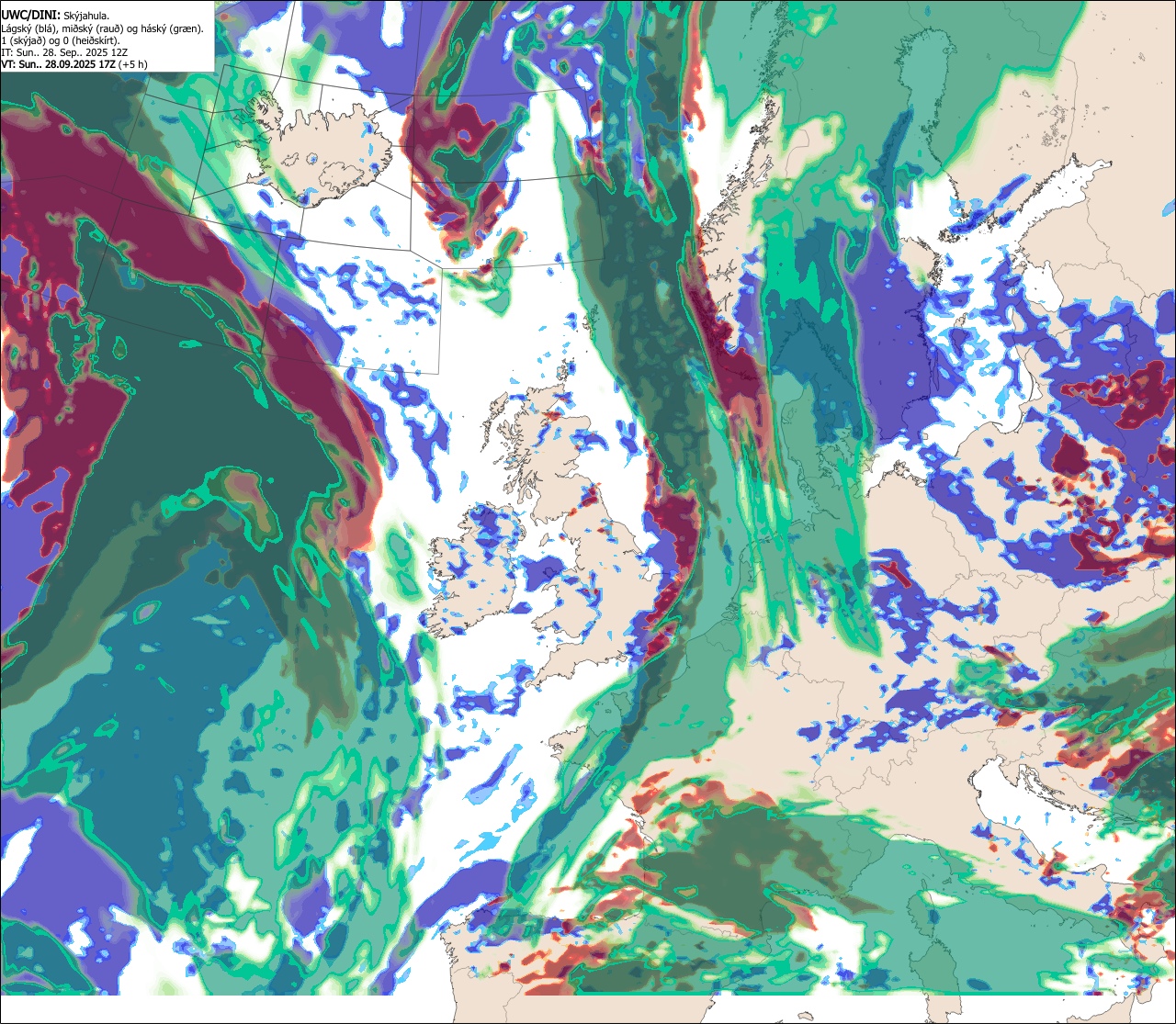This screenshot has height=1024, width=1176.
Task: Click the 'UWC/DINI: Skýjahula.' title text
Action: coord(56,14)
